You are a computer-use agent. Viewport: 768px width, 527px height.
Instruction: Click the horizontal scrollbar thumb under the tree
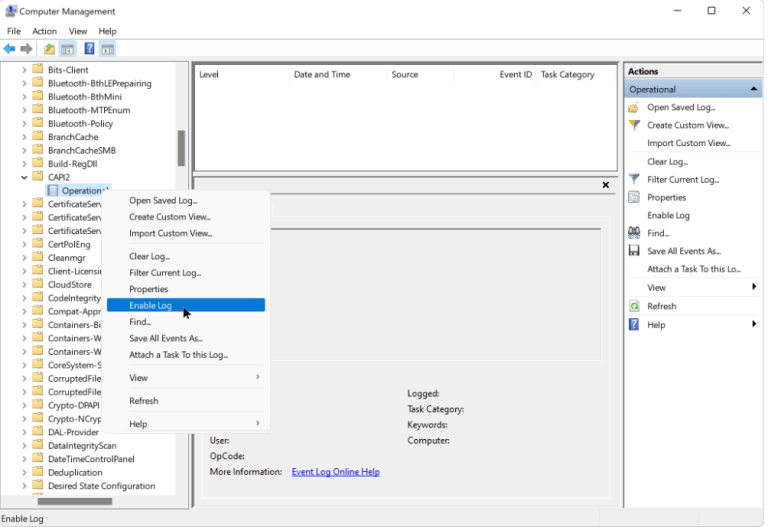coord(75,502)
